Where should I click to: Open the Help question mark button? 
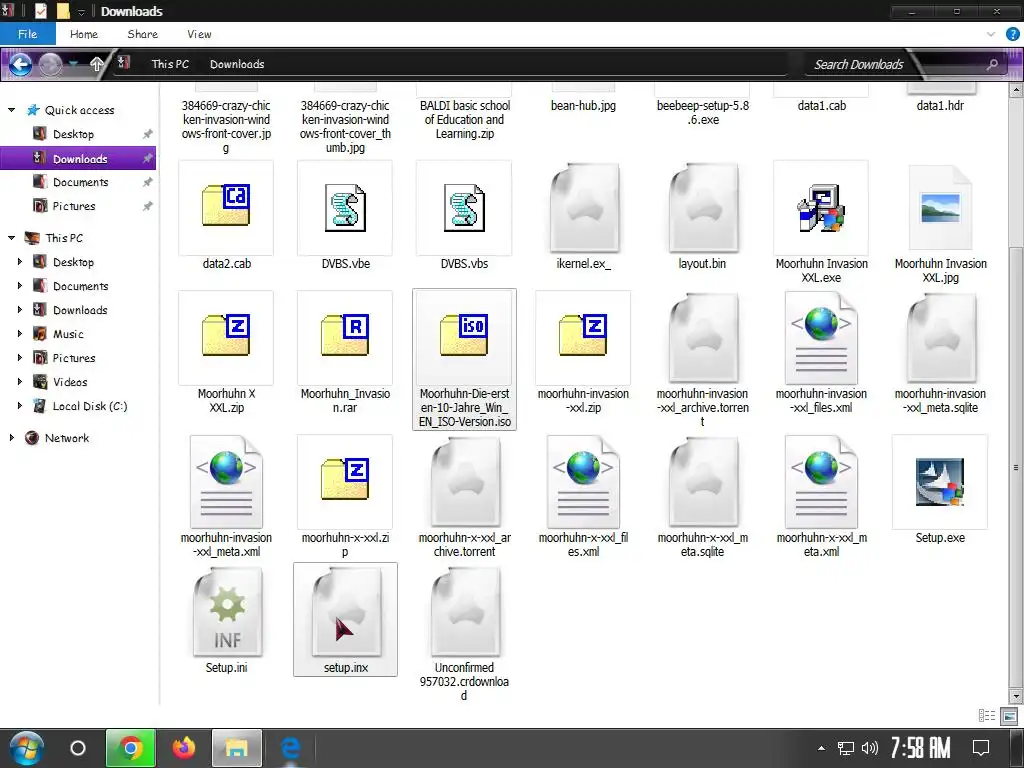coord(1012,34)
